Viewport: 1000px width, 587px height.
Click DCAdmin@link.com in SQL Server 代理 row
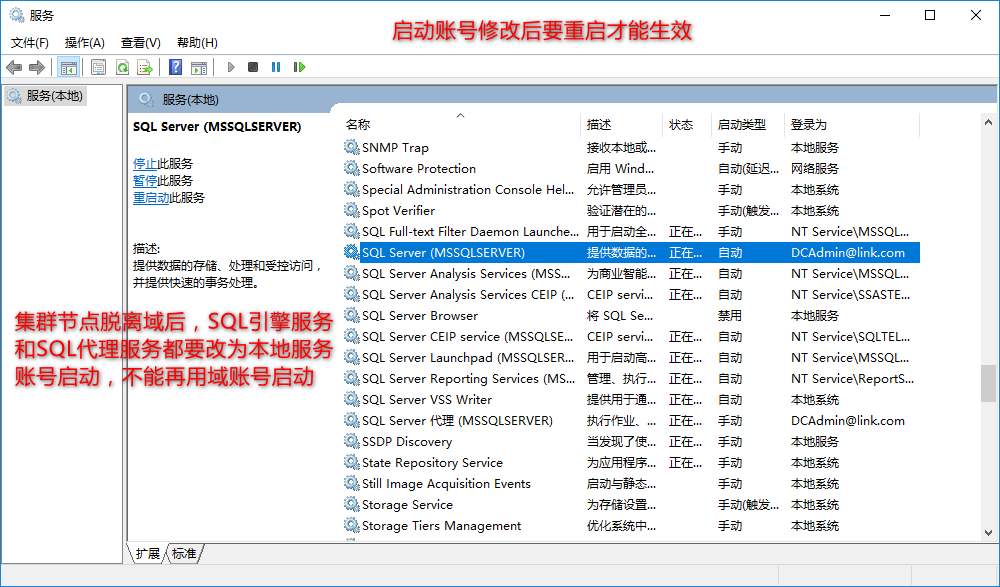click(848, 421)
